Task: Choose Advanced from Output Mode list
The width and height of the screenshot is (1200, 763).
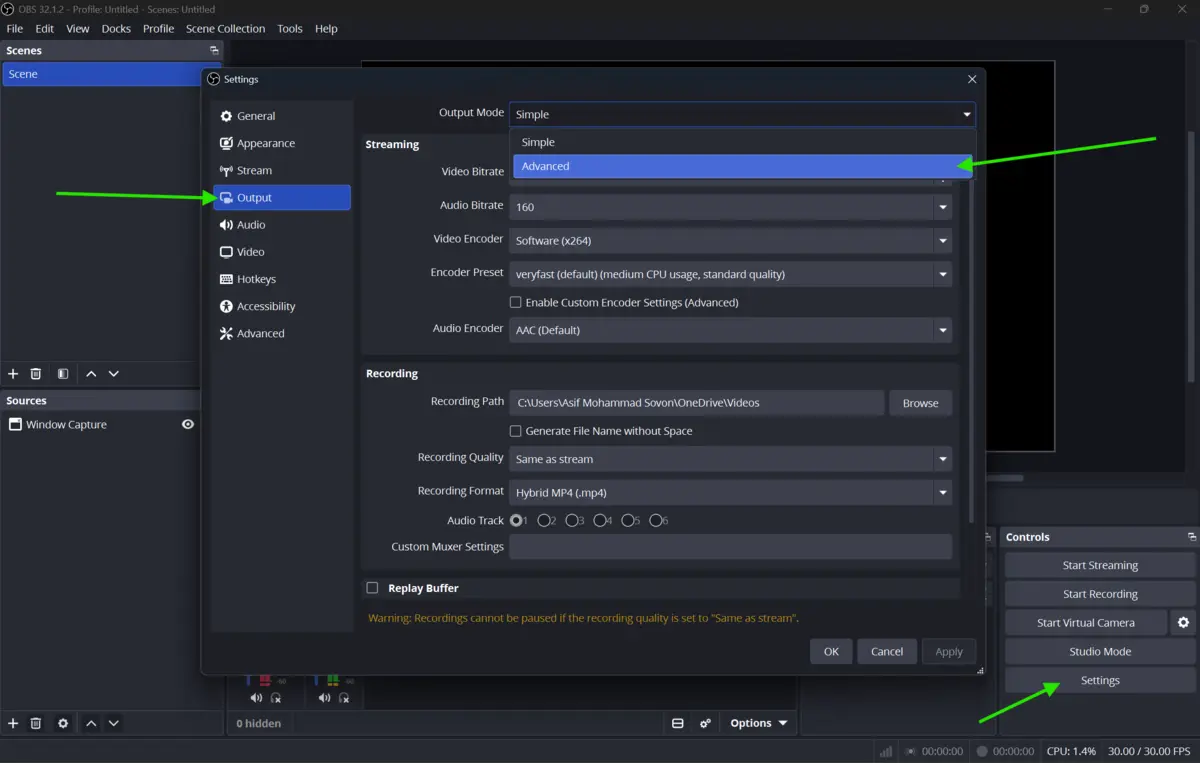Action: click(742, 166)
